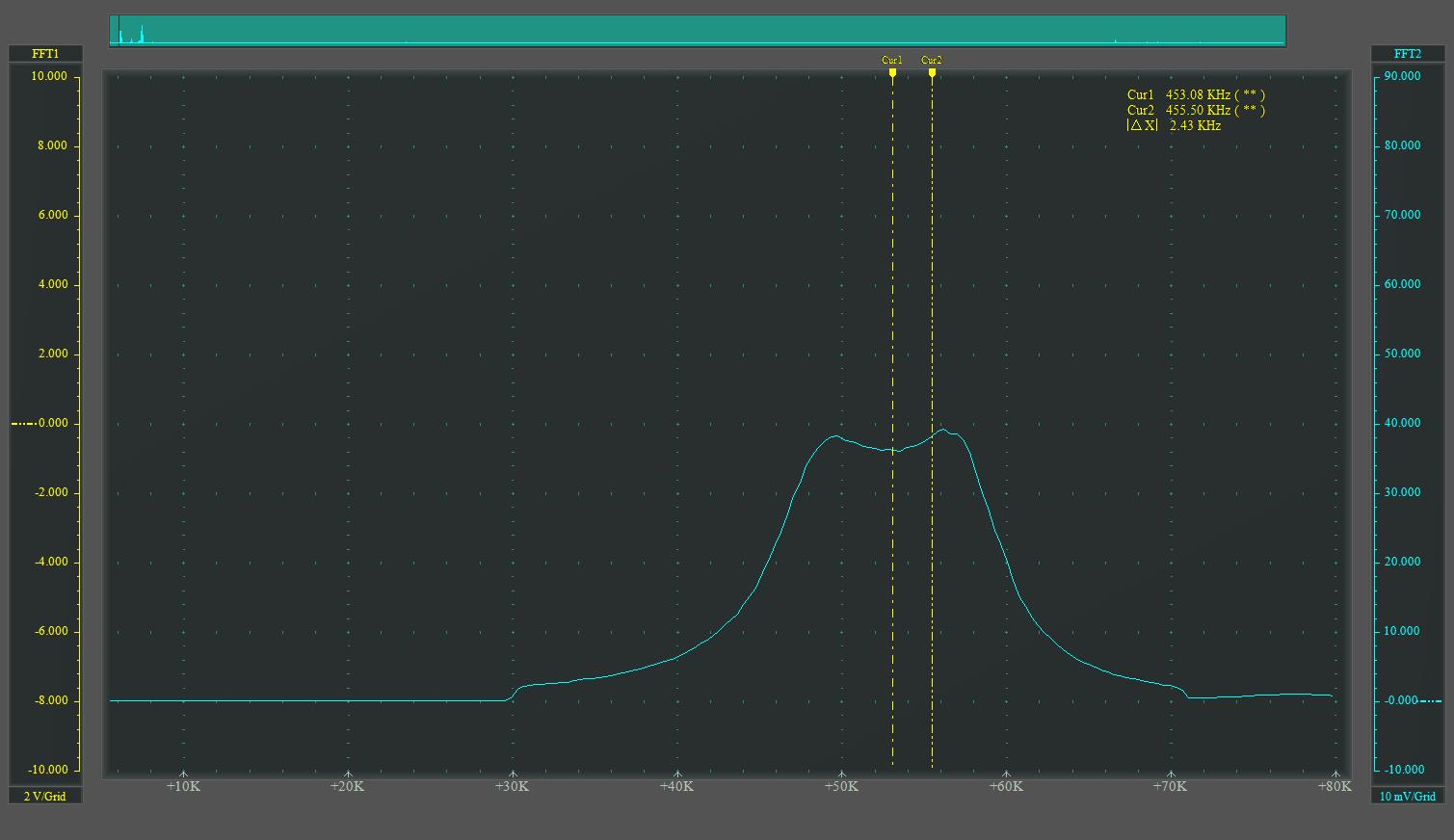
Task: Grab the yellow FFT1 zero-level marker
Action: (x=21, y=424)
